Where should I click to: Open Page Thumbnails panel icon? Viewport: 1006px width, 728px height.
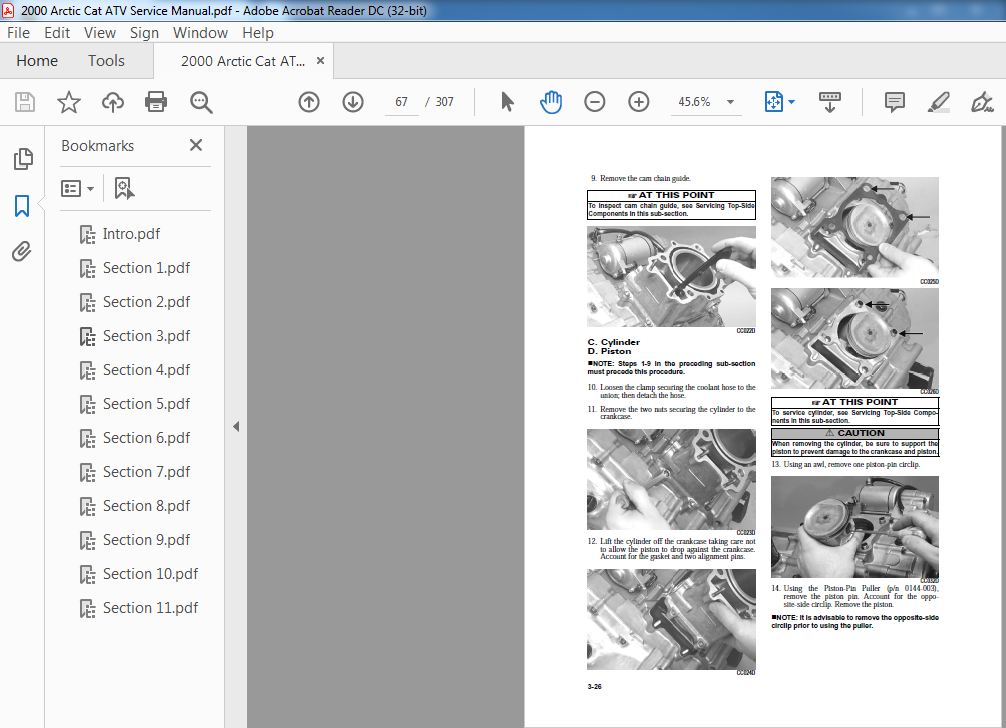(x=22, y=159)
